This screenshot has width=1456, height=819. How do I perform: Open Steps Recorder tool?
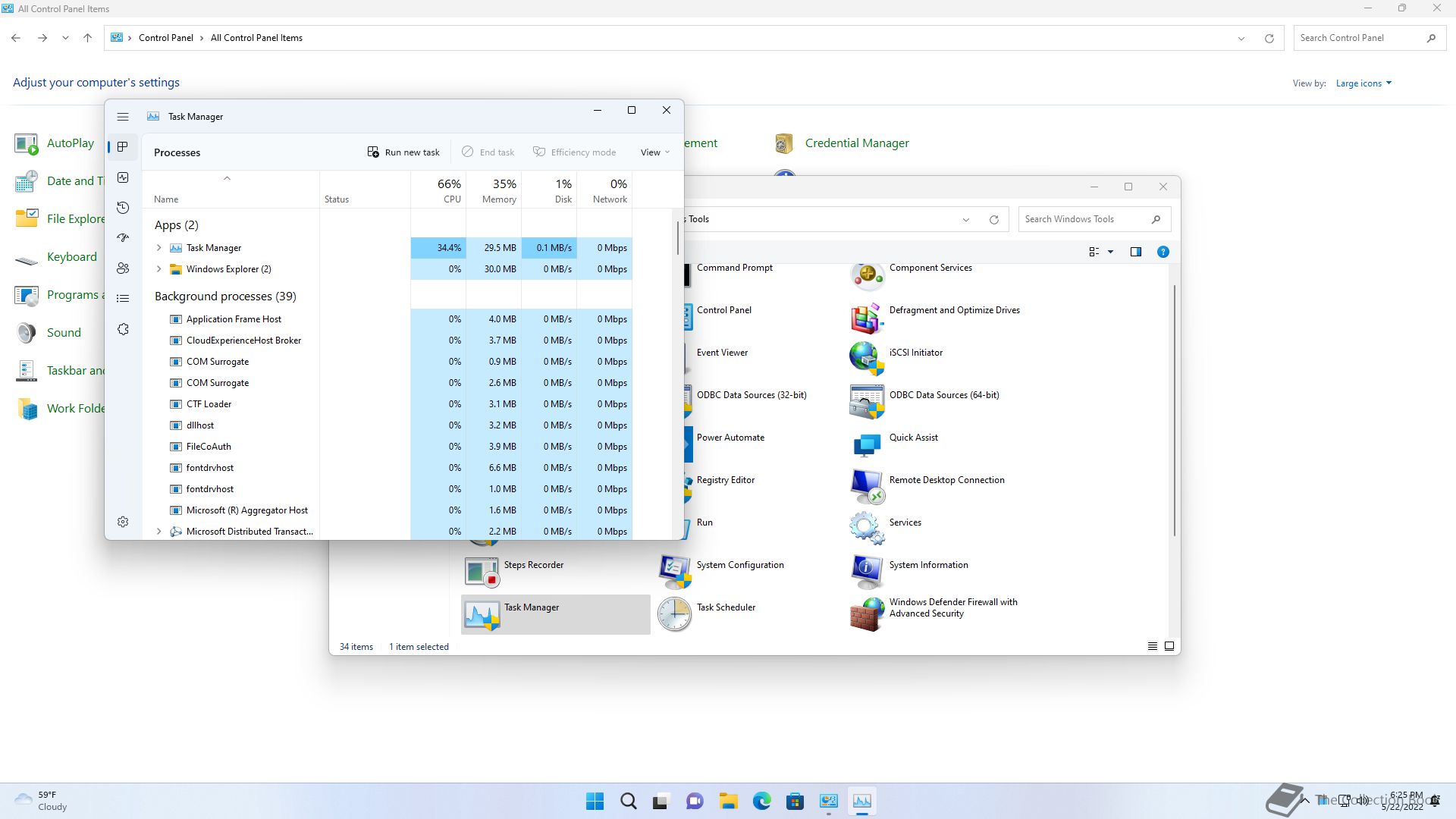point(514,572)
